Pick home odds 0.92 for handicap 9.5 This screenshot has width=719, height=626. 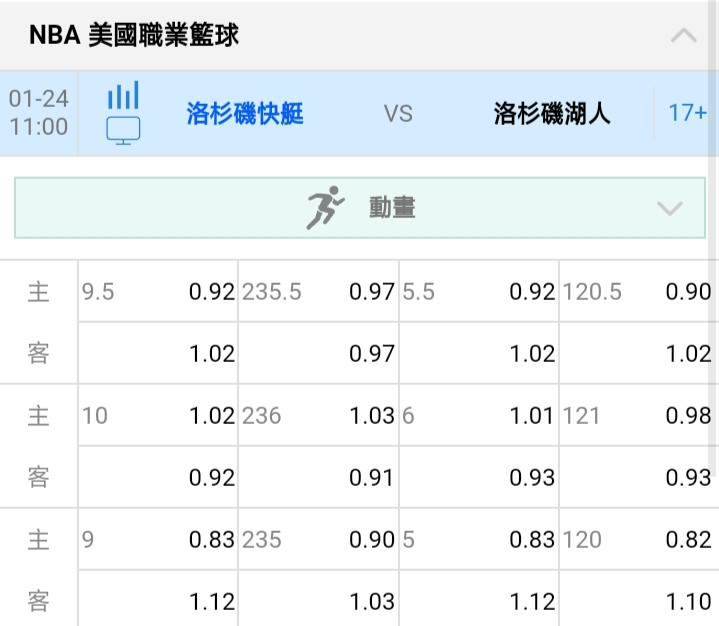(x=211, y=292)
